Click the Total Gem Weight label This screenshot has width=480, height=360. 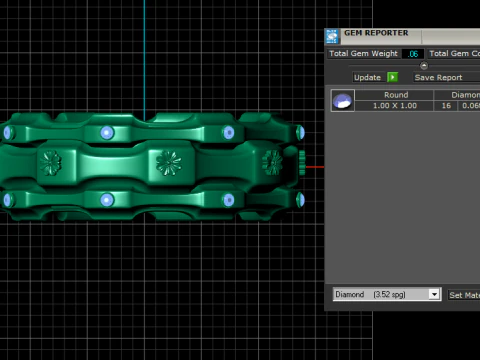pyautogui.click(x=363, y=53)
